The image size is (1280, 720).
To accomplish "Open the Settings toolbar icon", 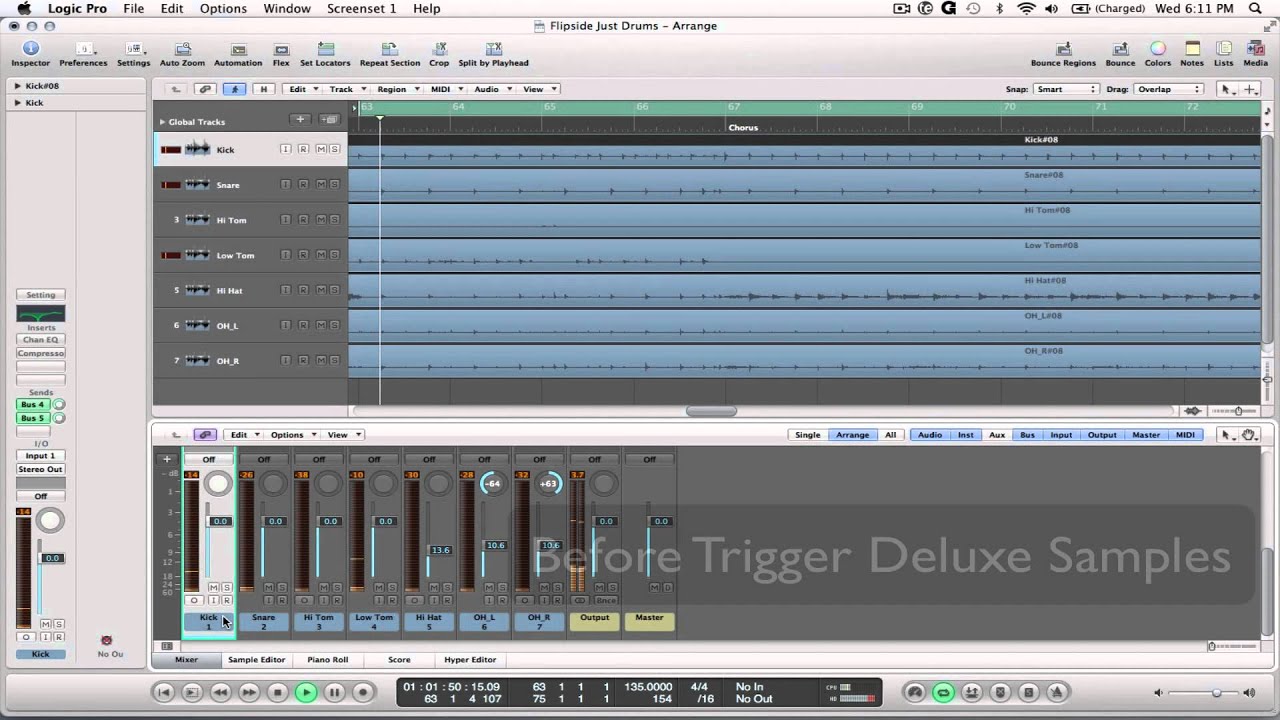I will (x=133, y=54).
